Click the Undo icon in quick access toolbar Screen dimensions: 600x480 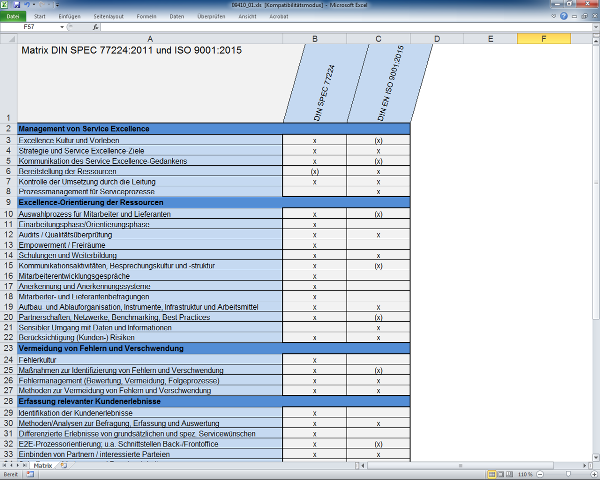pyautogui.click(x=29, y=5)
